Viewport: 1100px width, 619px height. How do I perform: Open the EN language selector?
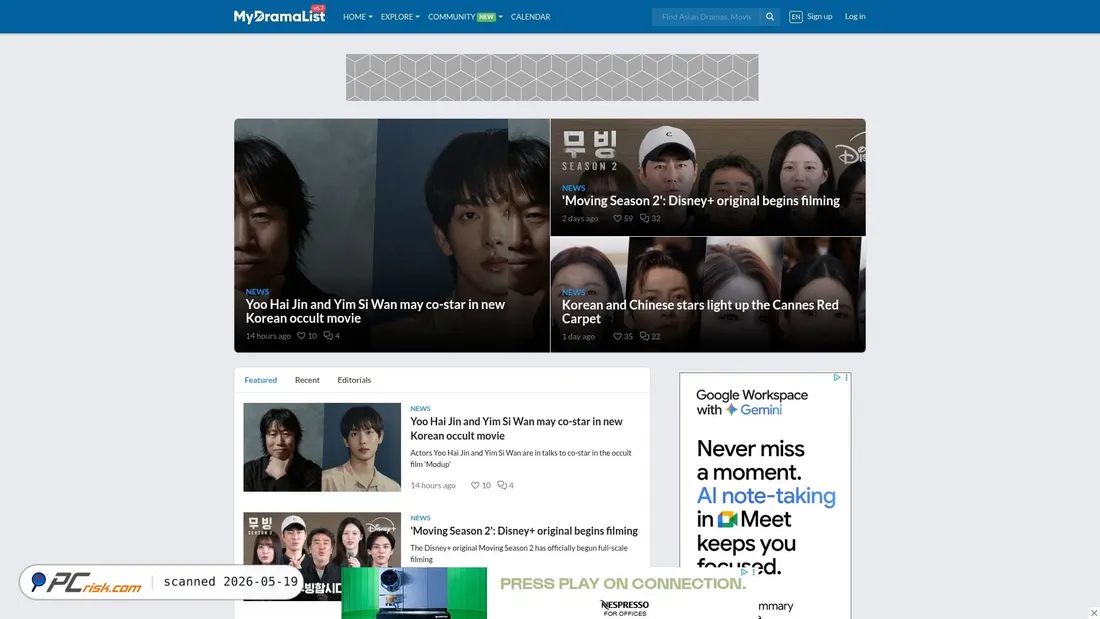pos(795,17)
